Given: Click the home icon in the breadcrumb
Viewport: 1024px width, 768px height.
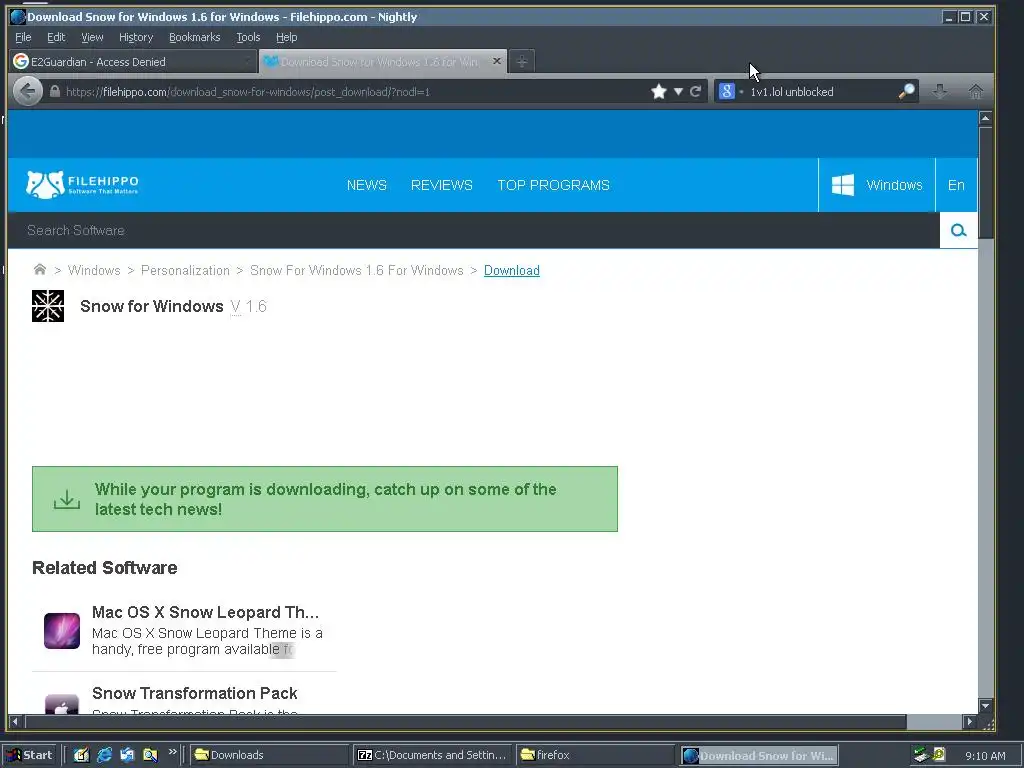Looking at the screenshot, I should pos(40,269).
